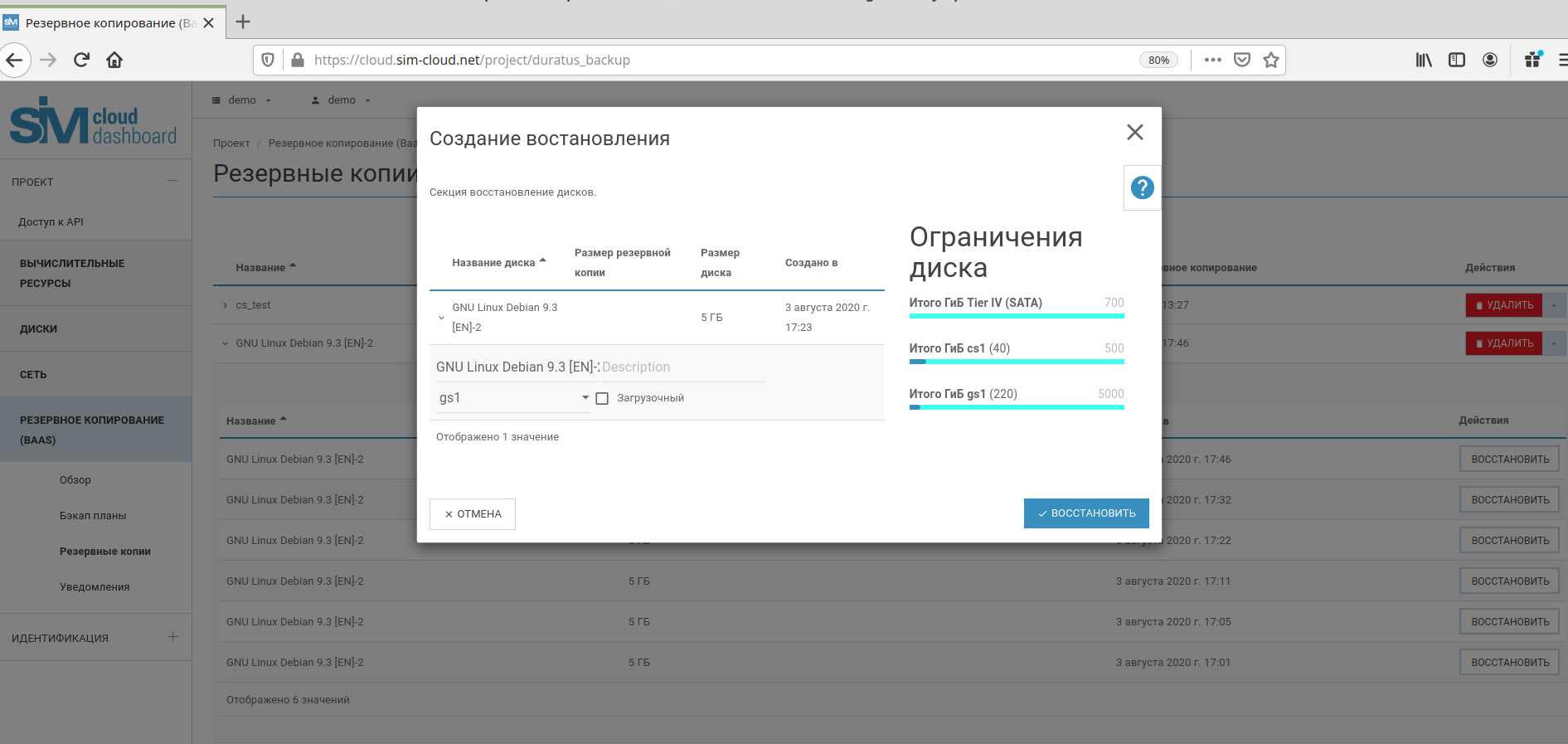Open the gs1 disk type dropdown

point(512,398)
